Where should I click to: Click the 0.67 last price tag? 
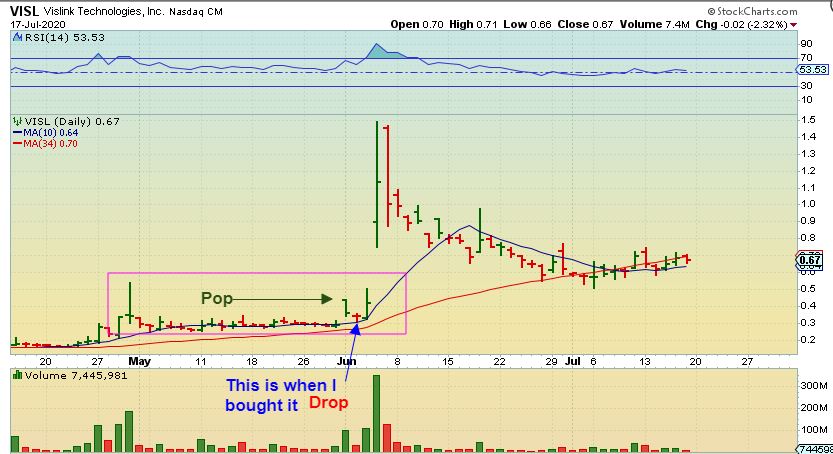pyautogui.click(x=810, y=260)
